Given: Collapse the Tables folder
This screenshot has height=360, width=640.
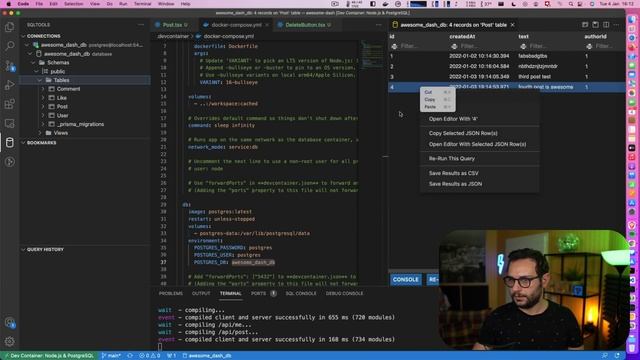Looking at the screenshot, I should [40, 80].
